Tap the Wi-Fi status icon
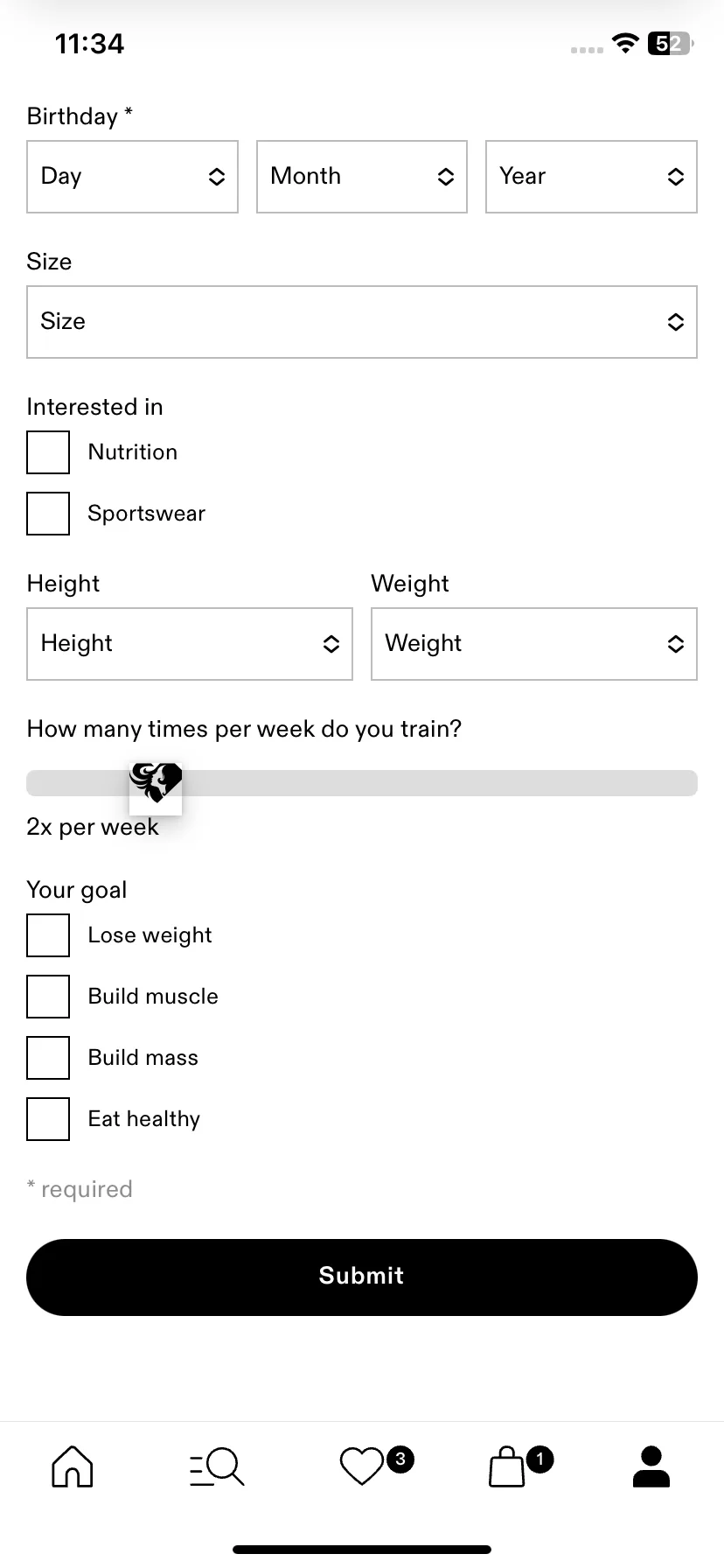Image resolution: width=724 pixels, height=1568 pixels. click(625, 44)
